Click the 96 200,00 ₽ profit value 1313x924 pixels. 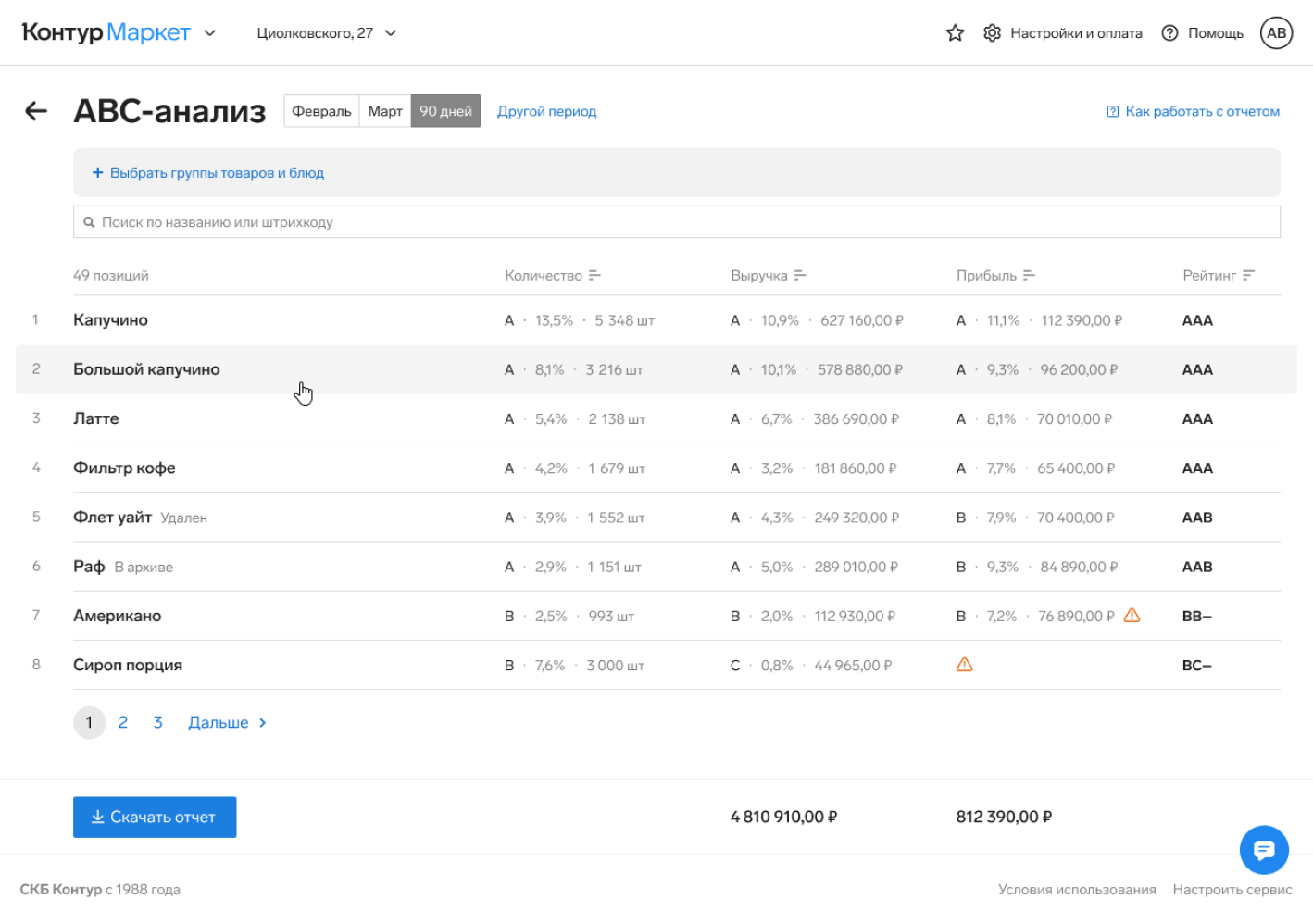(1079, 369)
